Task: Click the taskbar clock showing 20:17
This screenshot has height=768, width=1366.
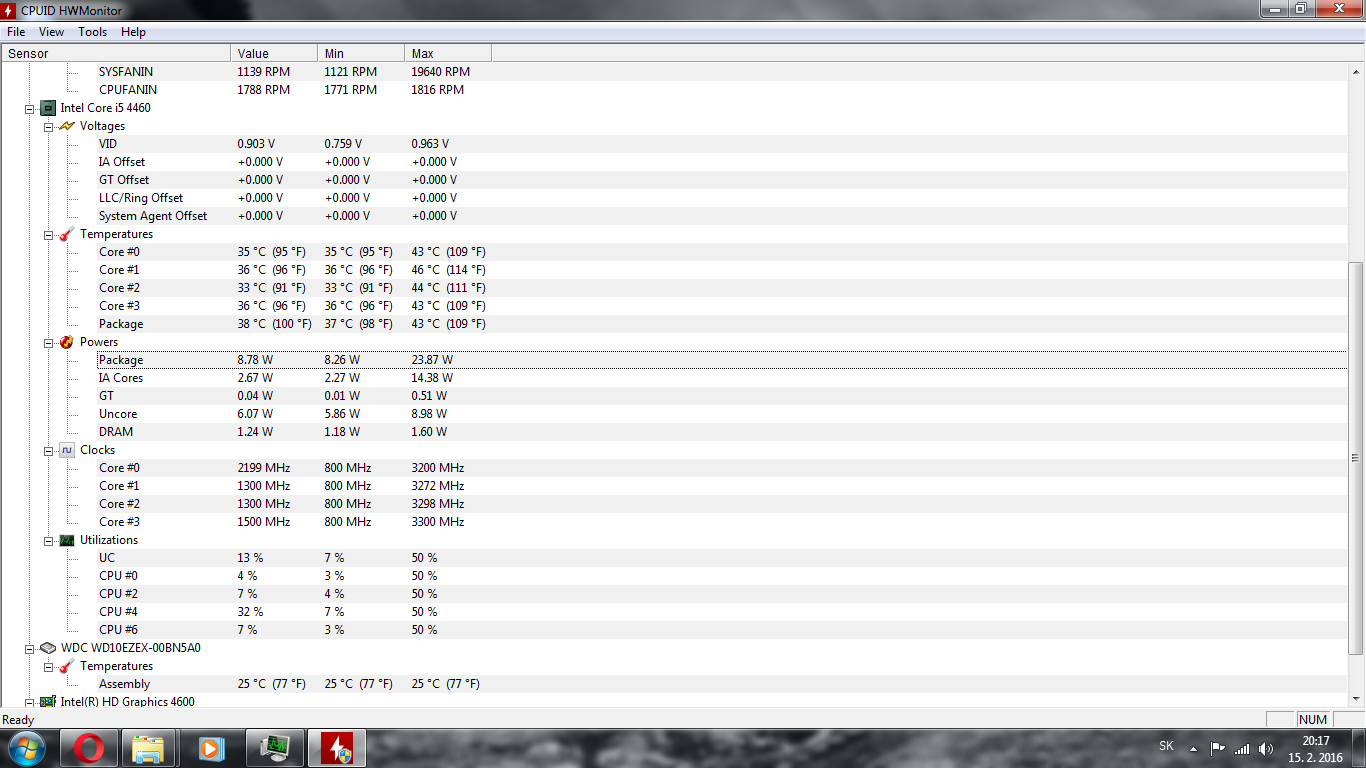Action: [1316, 749]
